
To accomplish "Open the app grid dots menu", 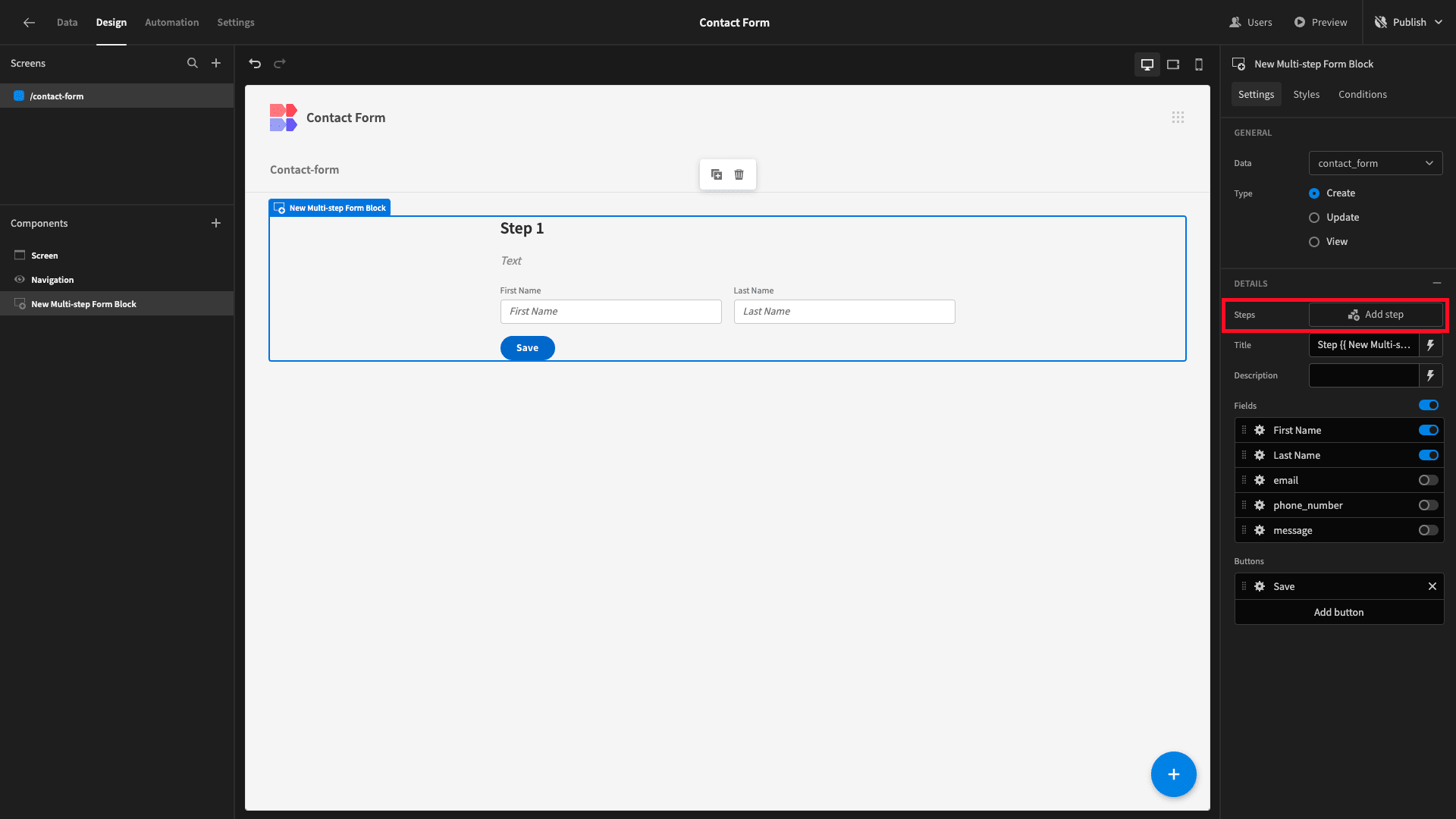I will pyautogui.click(x=1178, y=118).
